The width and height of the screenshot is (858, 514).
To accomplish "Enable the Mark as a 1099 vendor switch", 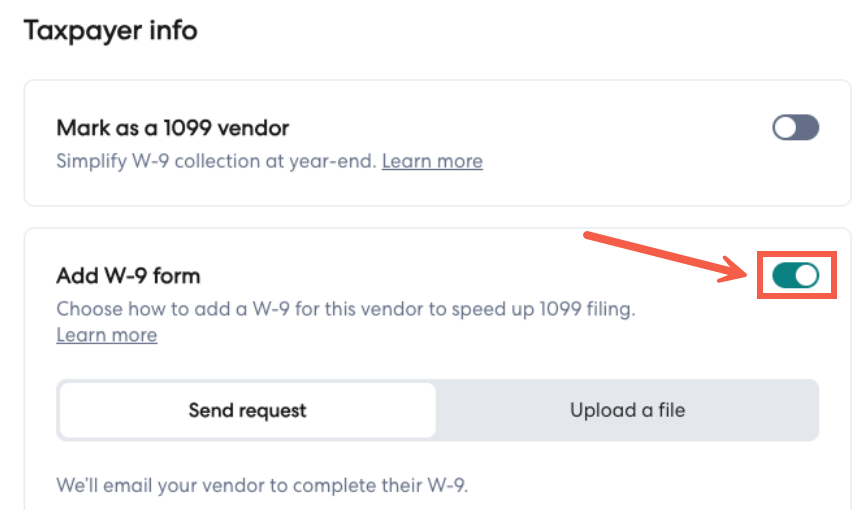I will click(x=795, y=127).
